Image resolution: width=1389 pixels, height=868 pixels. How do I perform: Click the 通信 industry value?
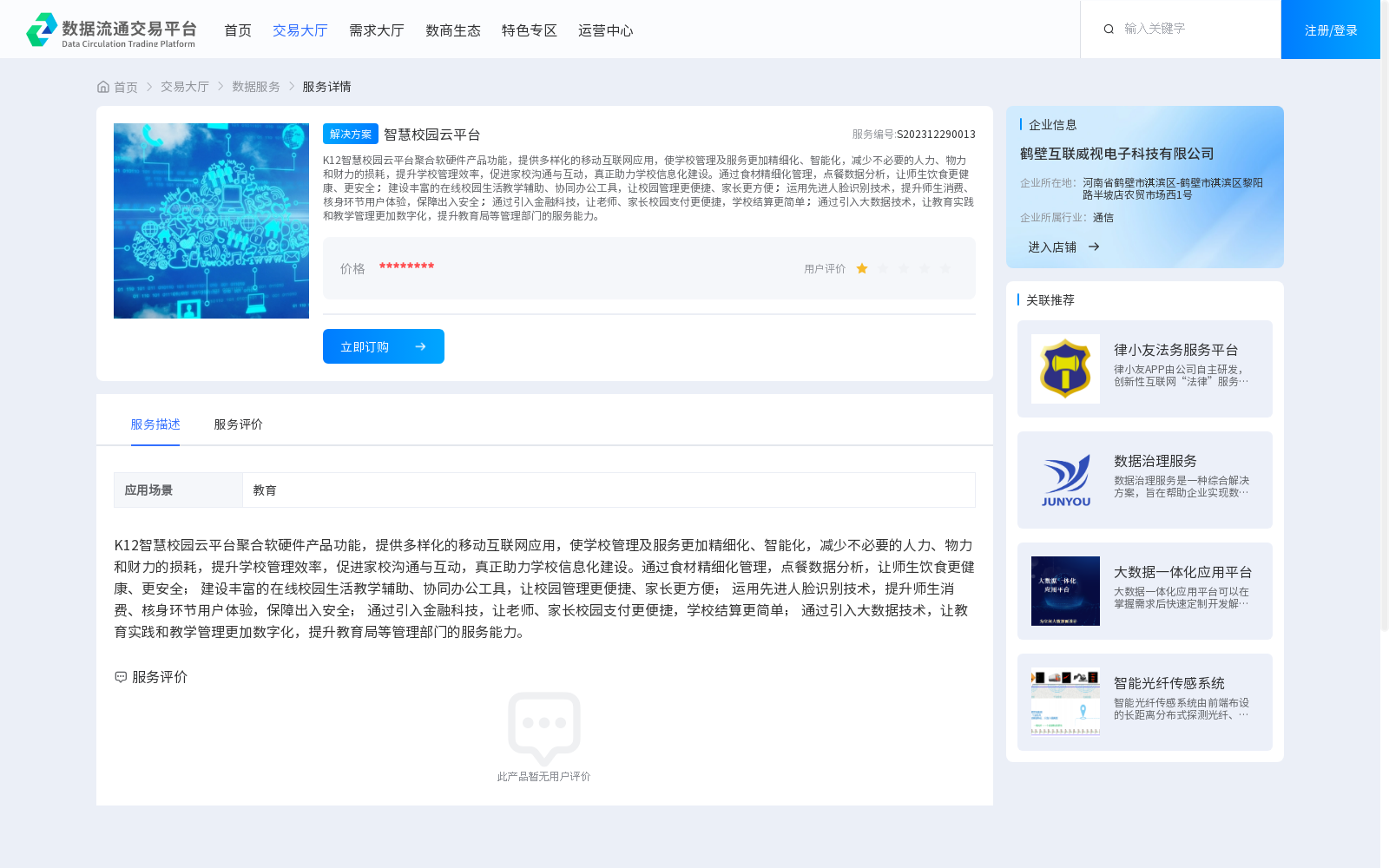[1103, 218]
